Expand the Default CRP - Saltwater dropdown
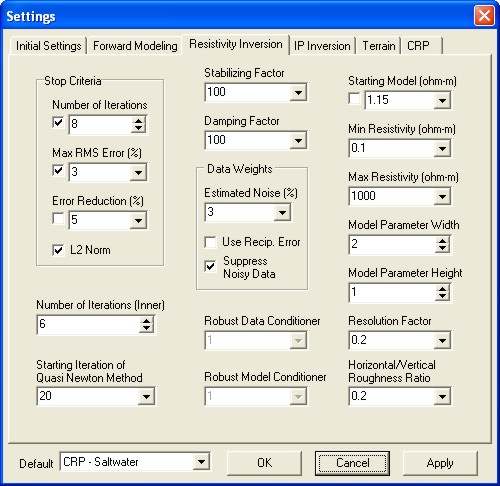Image resolution: width=500 pixels, height=486 pixels. 201,462
